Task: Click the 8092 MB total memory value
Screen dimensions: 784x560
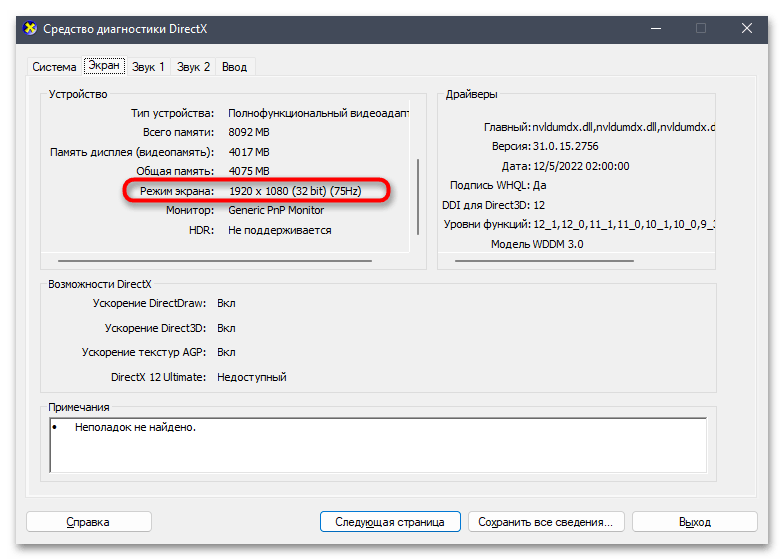Action: click(248, 132)
